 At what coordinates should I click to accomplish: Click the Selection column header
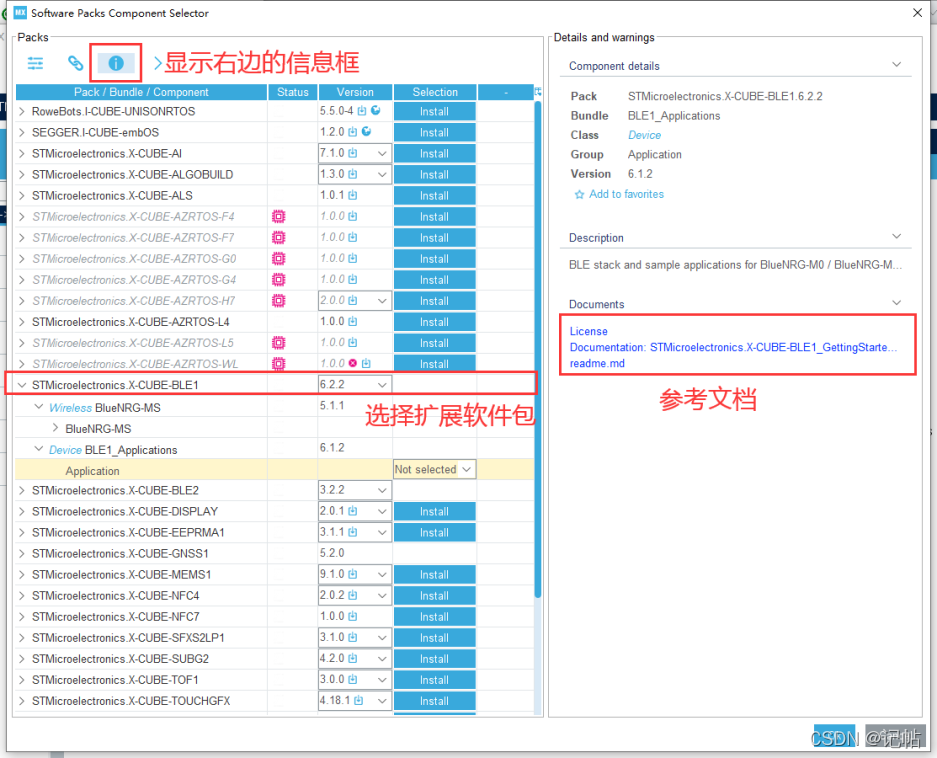click(435, 92)
